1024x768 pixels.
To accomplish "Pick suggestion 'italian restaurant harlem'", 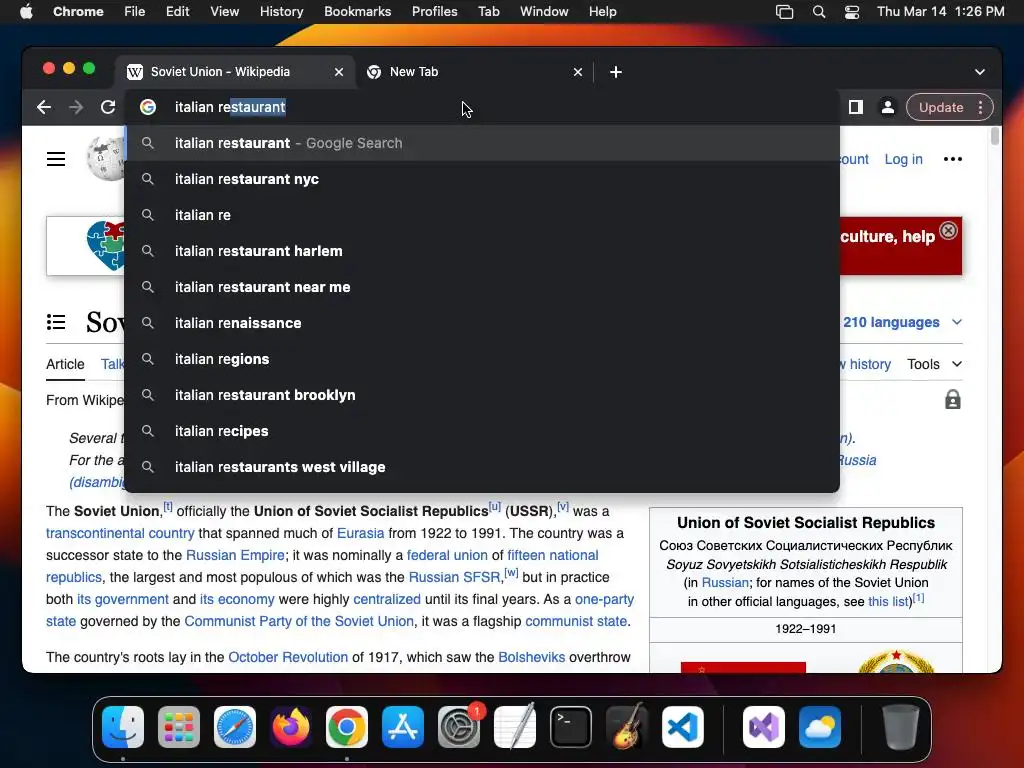I will [x=482, y=251].
